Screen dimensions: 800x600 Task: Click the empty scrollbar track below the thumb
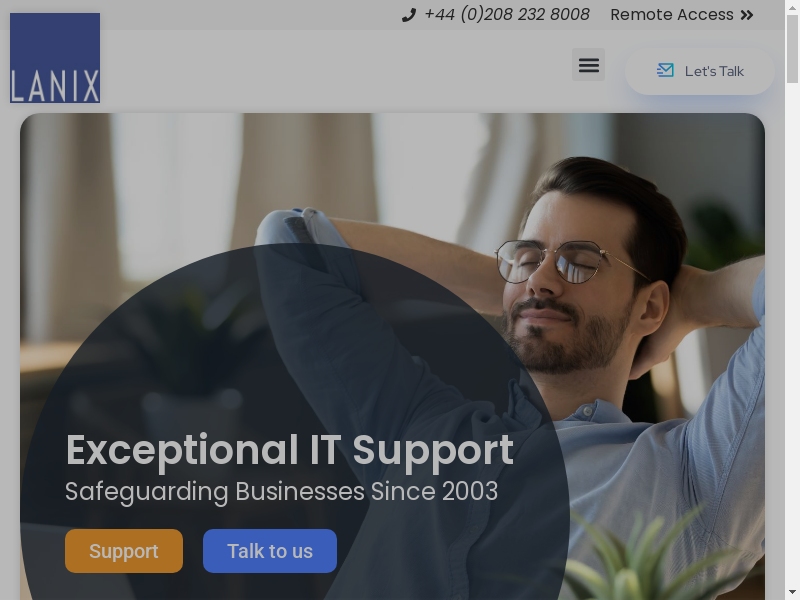coord(792,332)
